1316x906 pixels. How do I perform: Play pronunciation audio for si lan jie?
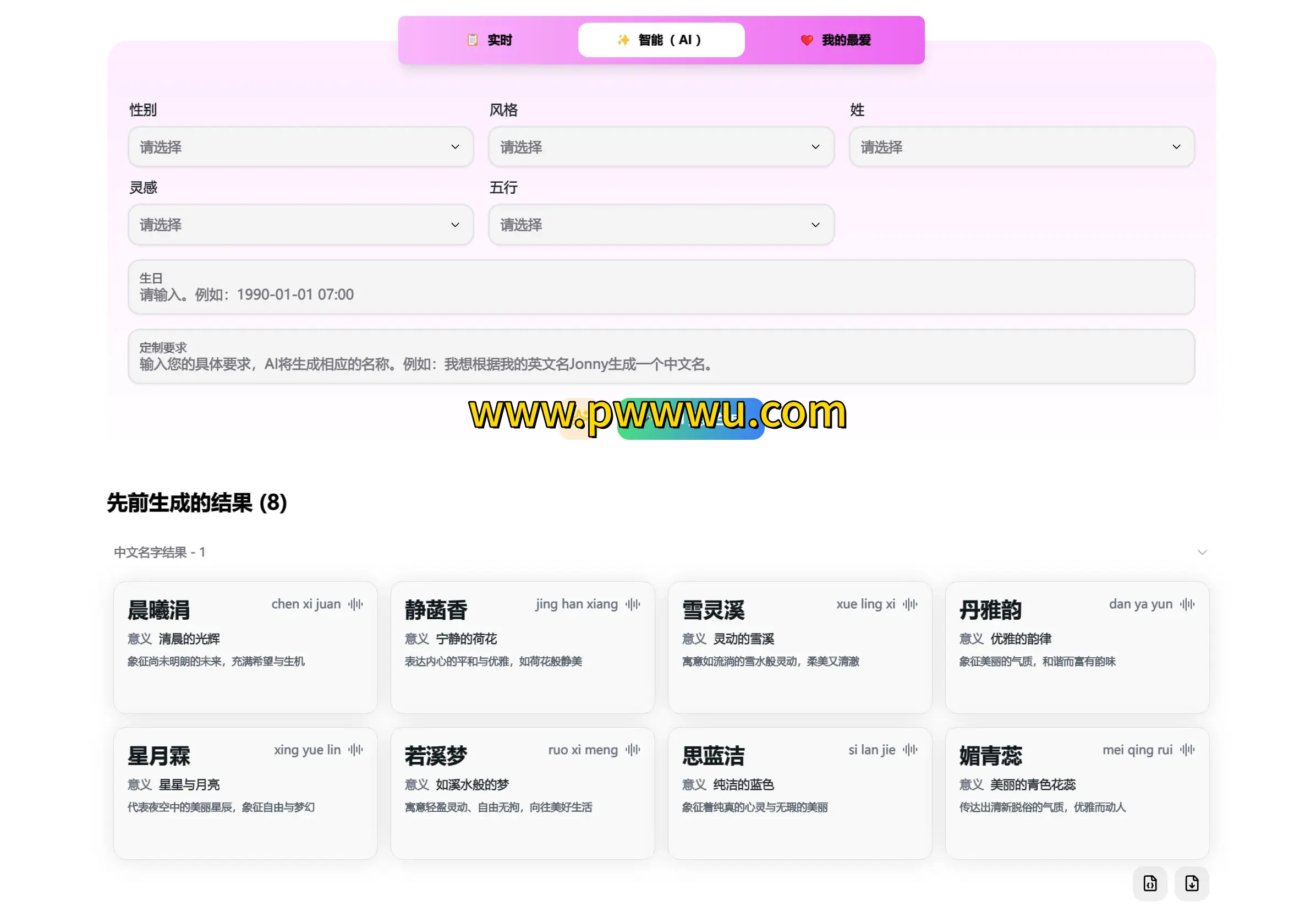(910, 750)
